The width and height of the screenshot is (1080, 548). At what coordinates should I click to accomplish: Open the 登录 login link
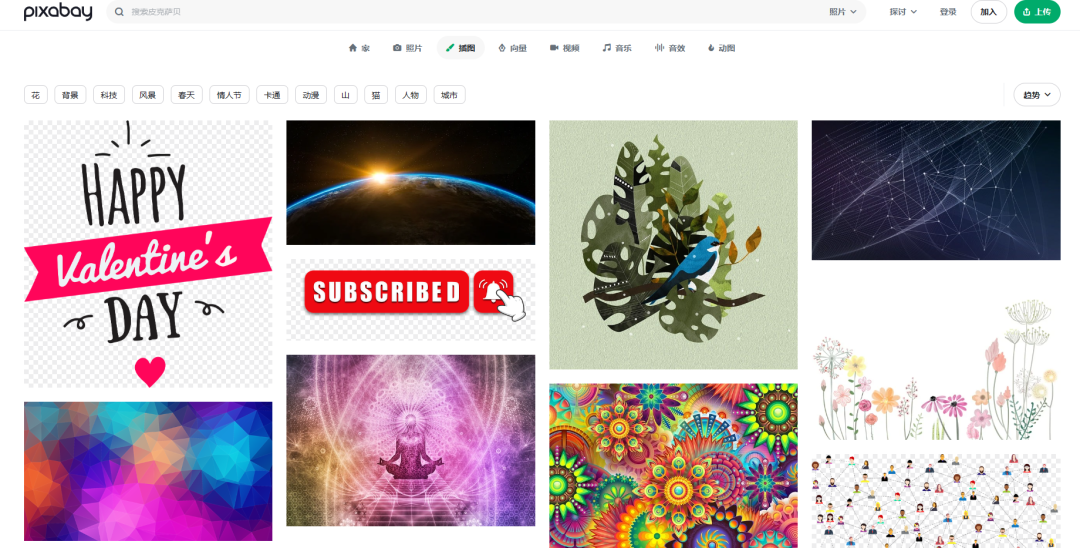[948, 12]
